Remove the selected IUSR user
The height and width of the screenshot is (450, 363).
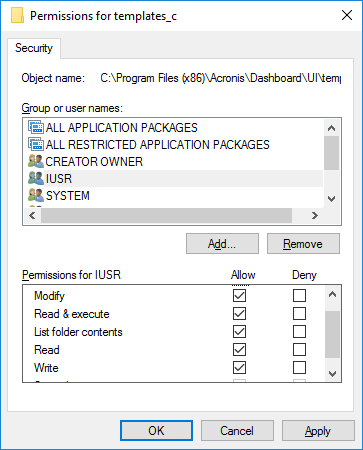coord(303,244)
